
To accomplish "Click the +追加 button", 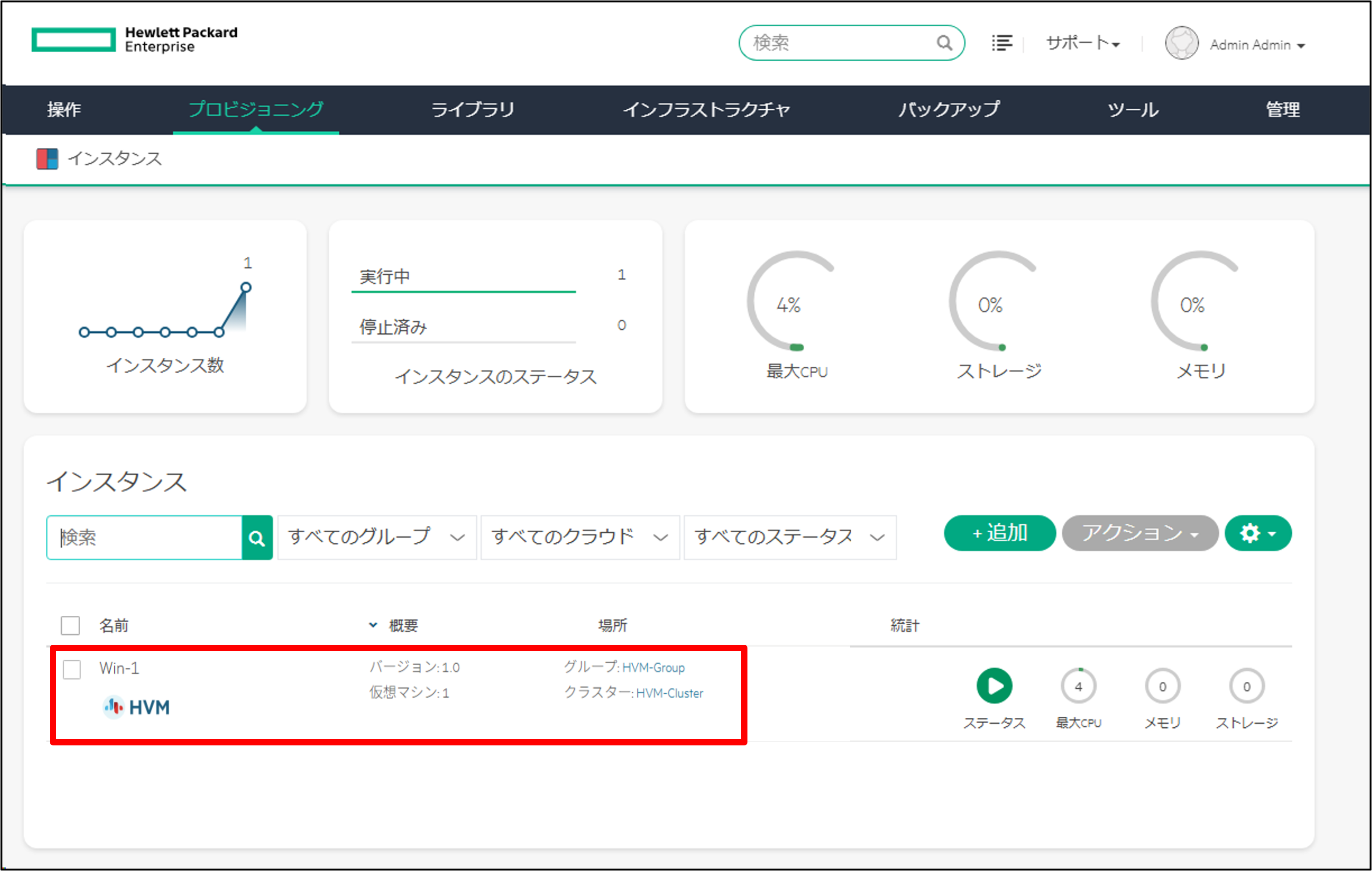I will click(x=999, y=533).
